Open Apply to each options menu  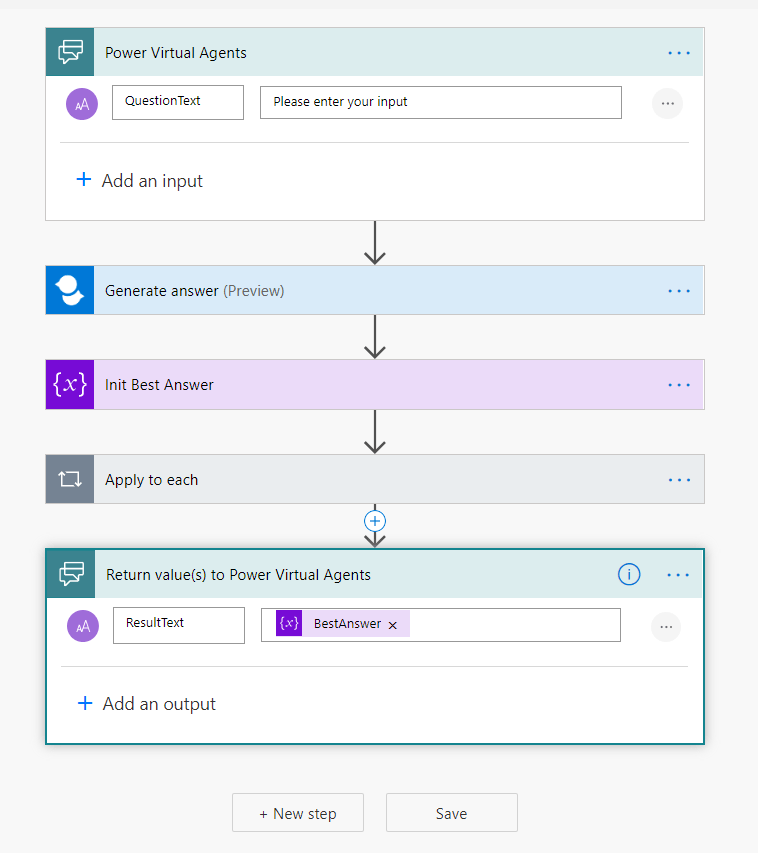(x=679, y=479)
